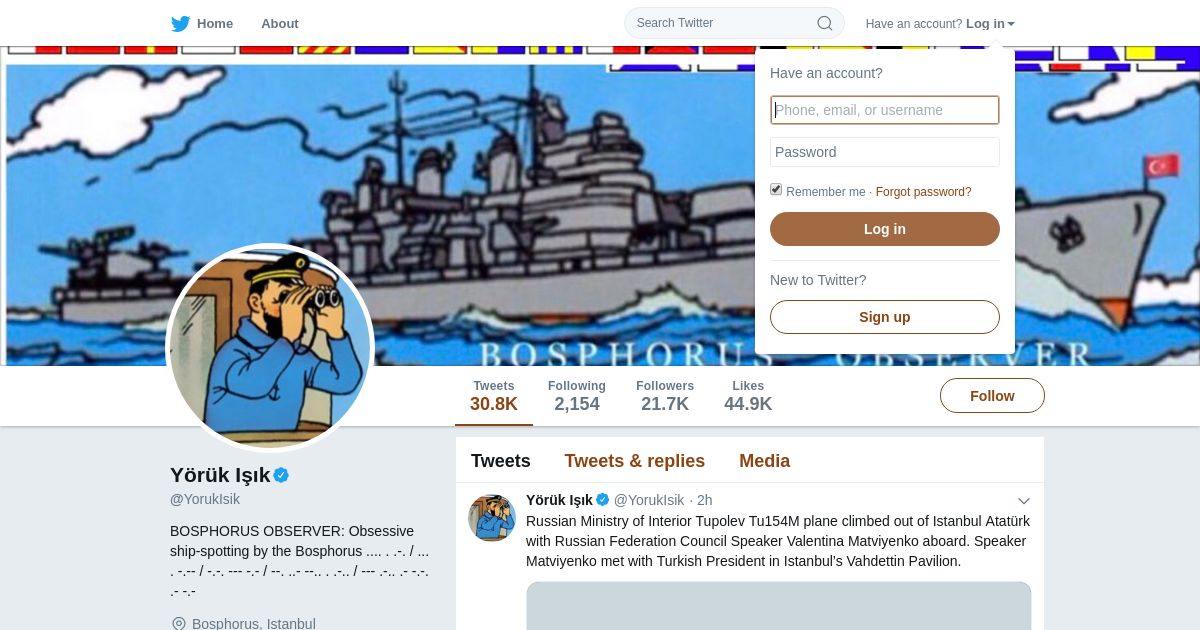
Task: Click the verified badge beside the profile name
Action: [x=281, y=475]
